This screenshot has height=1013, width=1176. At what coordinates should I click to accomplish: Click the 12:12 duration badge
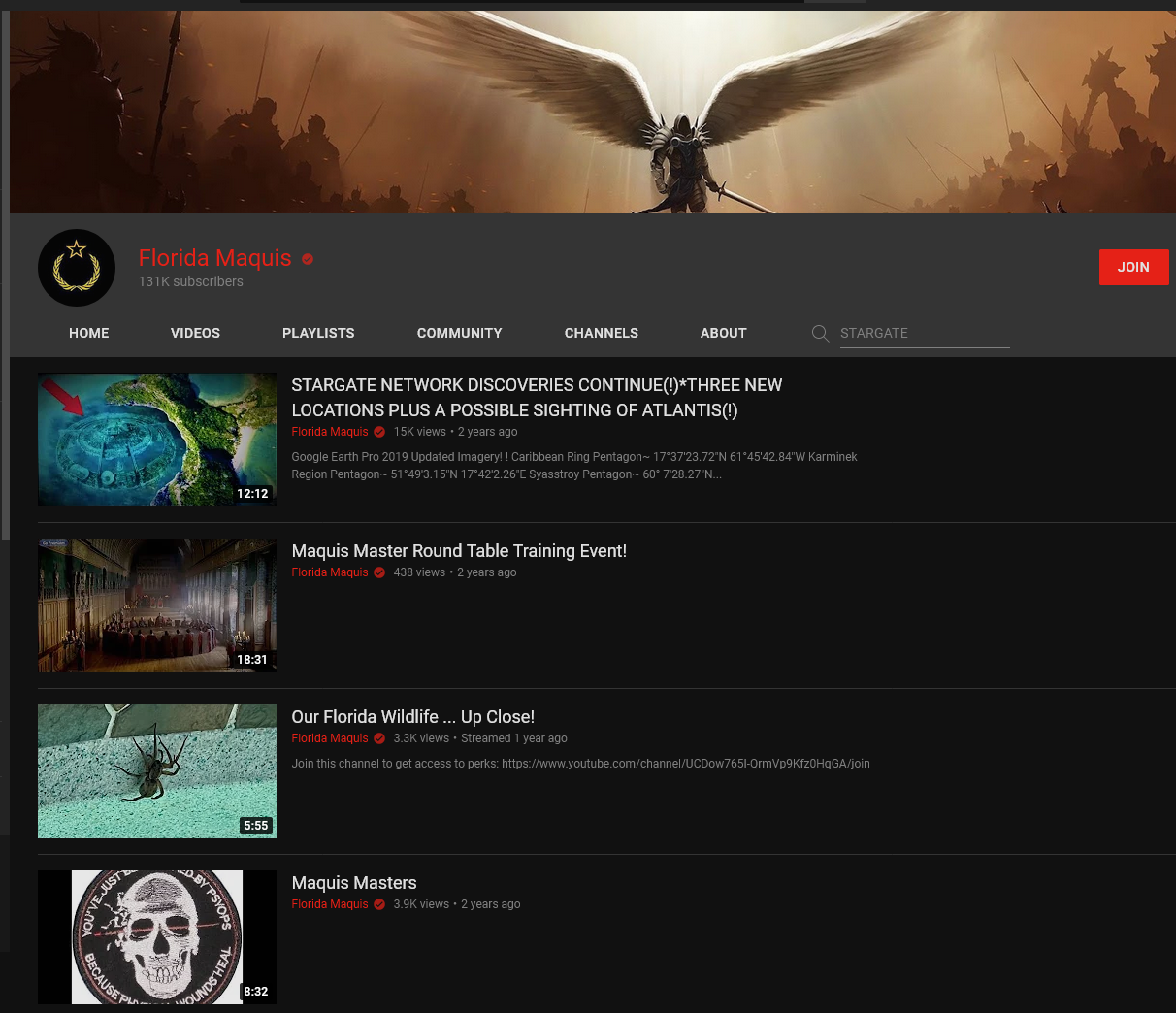coord(252,494)
